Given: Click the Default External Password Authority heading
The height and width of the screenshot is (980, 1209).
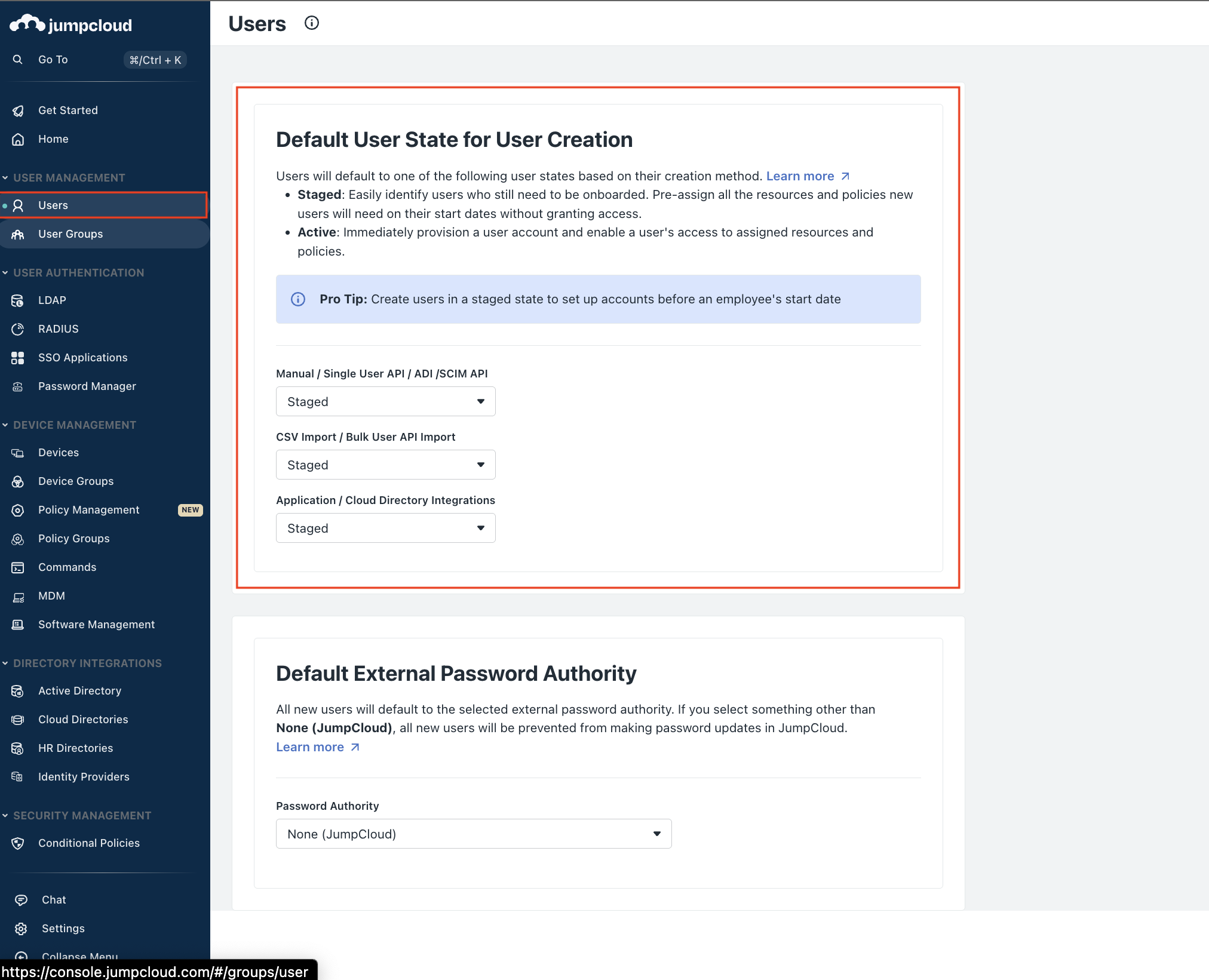Looking at the screenshot, I should point(456,674).
